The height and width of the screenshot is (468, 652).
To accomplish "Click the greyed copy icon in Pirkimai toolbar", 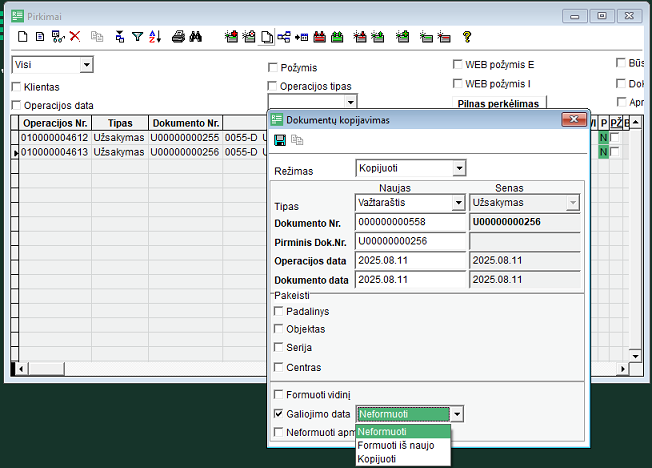I will [97, 37].
